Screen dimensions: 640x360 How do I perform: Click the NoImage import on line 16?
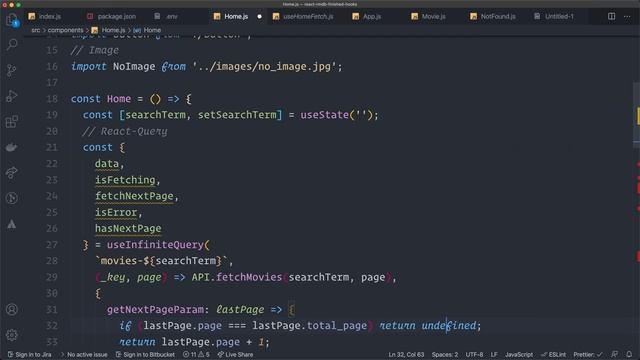click(x=134, y=67)
